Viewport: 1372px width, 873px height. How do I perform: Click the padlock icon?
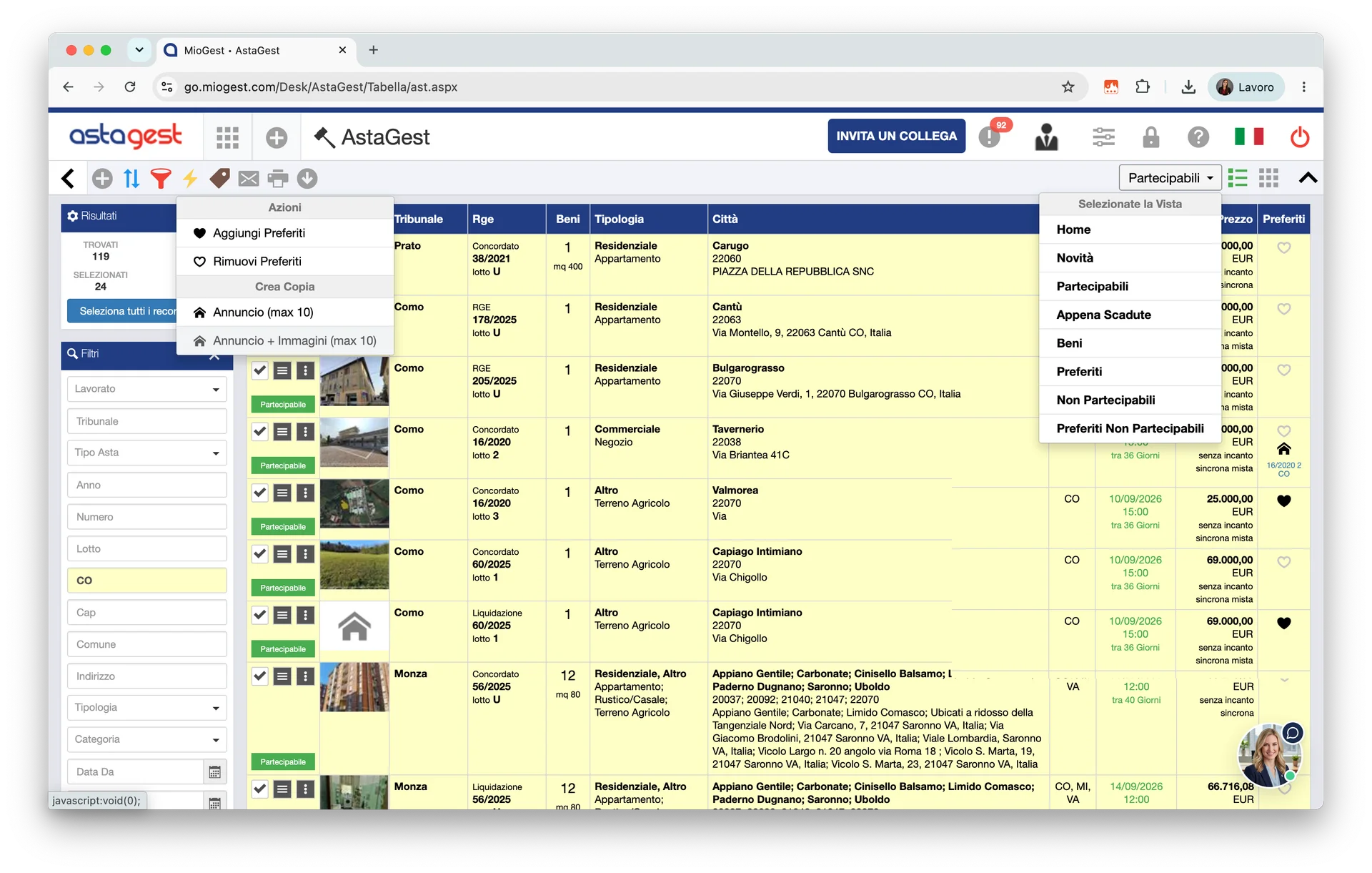[x=1150, y=137]
